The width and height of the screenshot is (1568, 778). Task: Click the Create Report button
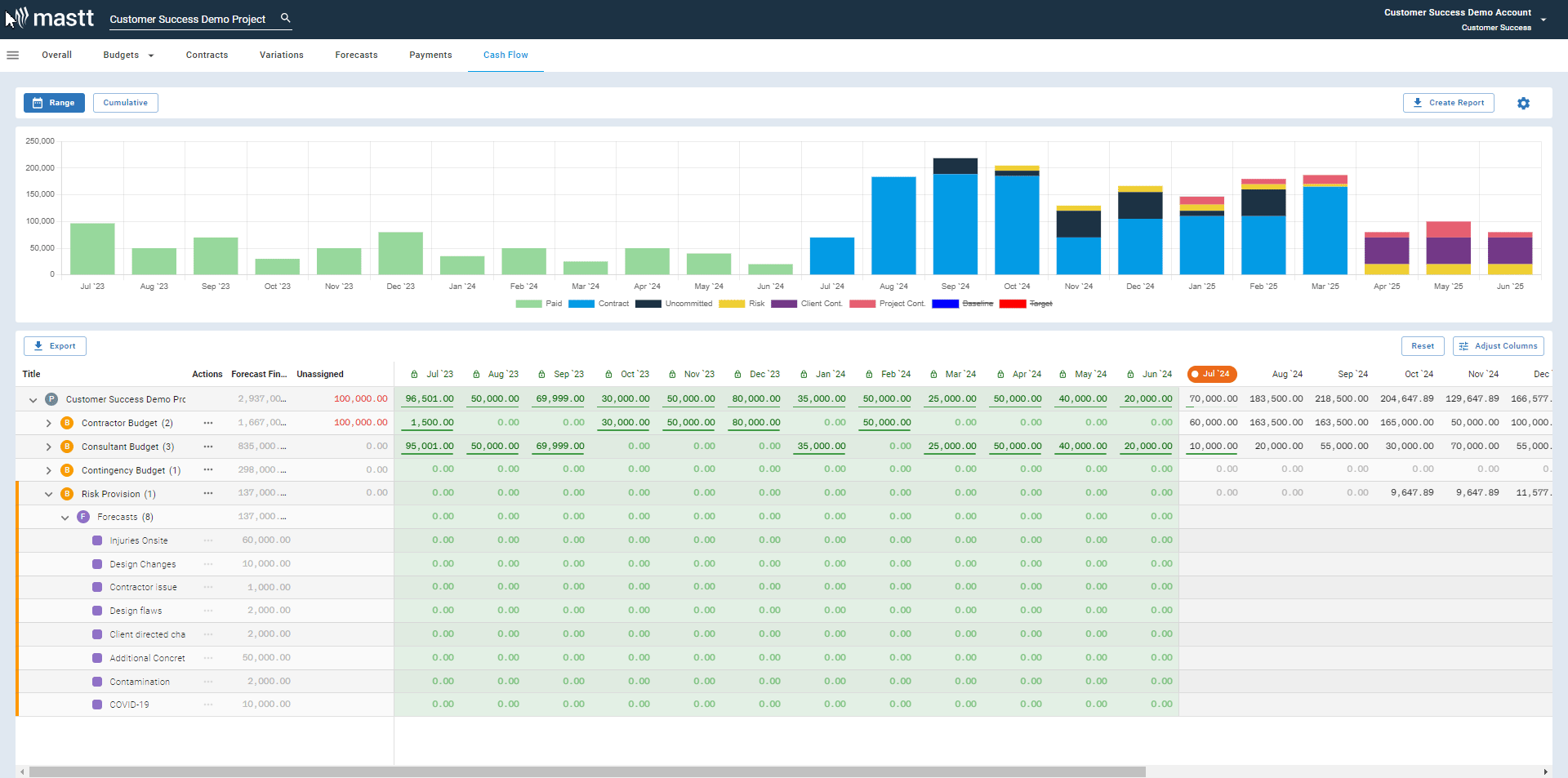1448,103
